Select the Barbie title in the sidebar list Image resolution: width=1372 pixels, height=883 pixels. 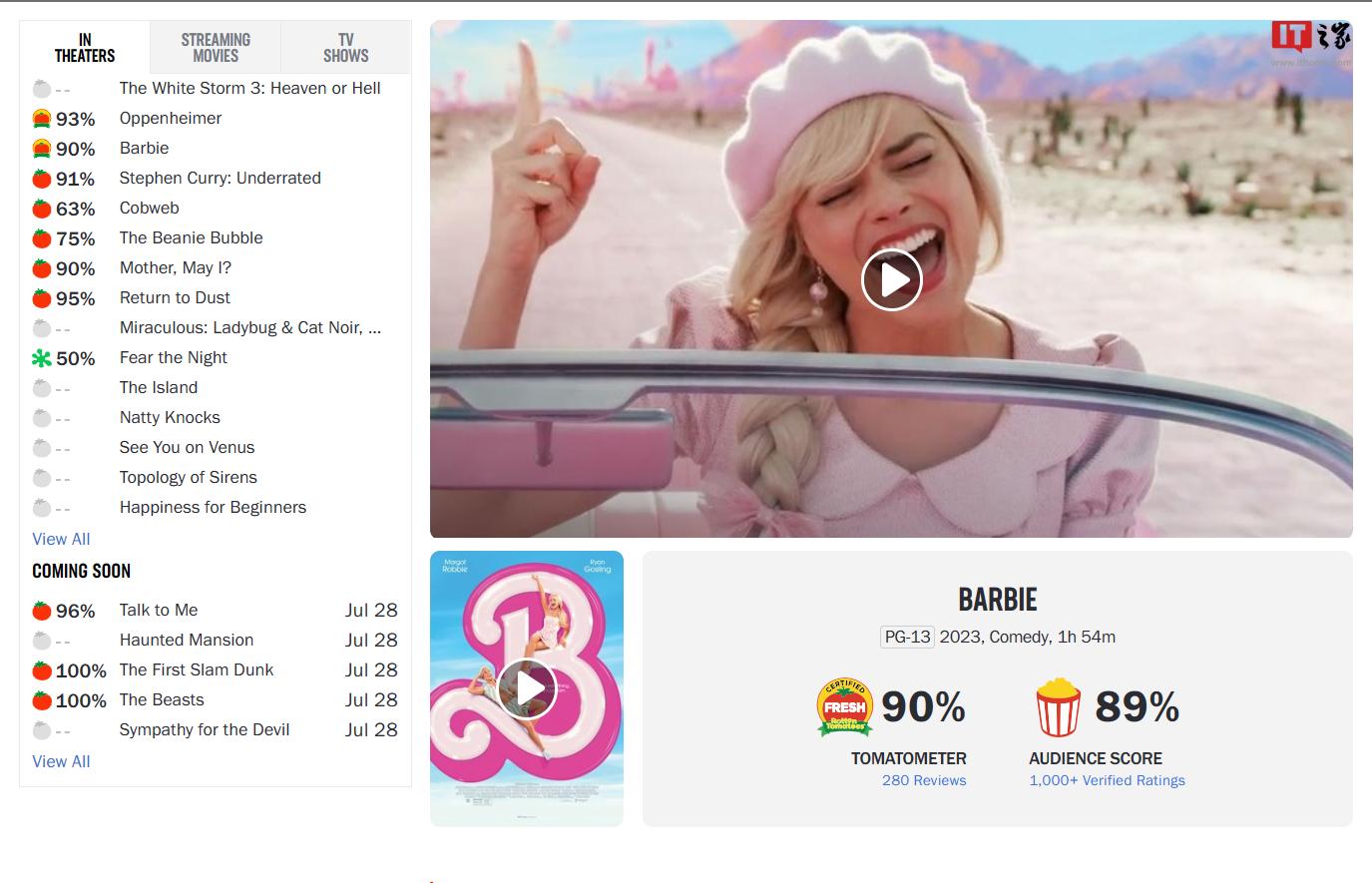pyautogui.click(x=144, y=148)
